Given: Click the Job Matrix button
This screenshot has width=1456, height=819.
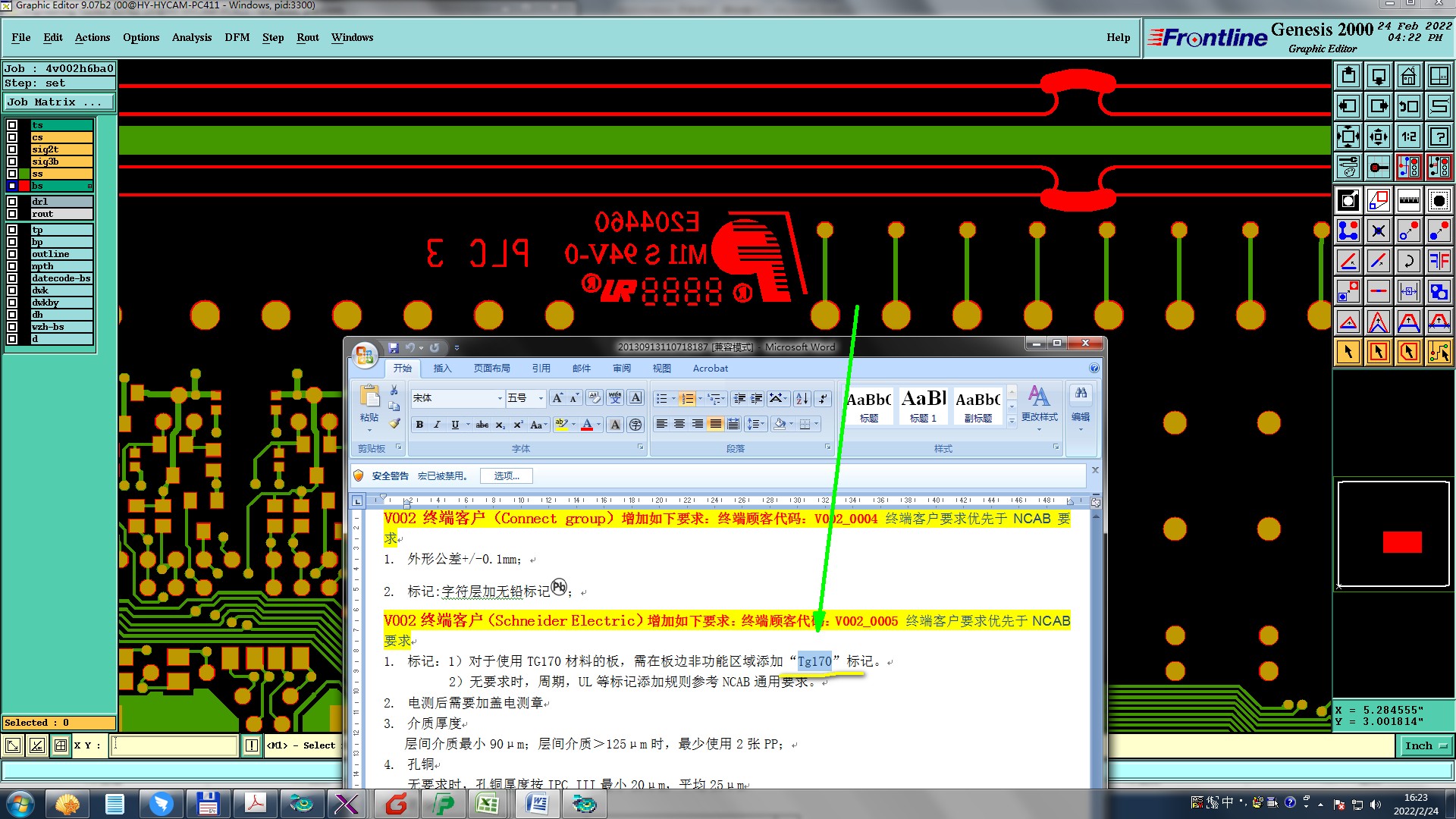Looking at the screenshot, I should (58, 102).
